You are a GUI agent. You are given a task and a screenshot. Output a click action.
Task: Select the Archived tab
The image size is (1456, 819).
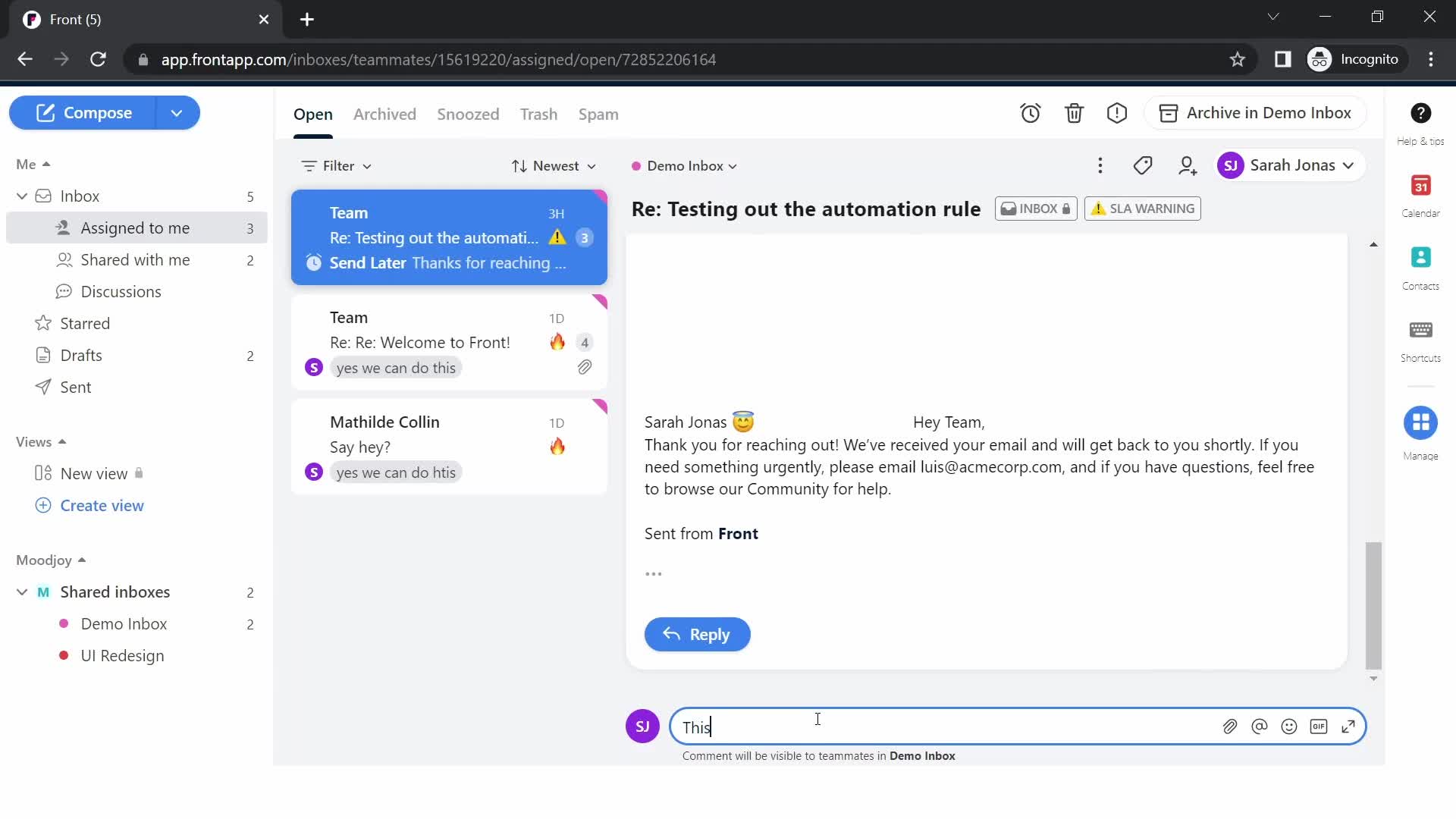[x=385, y=113]
